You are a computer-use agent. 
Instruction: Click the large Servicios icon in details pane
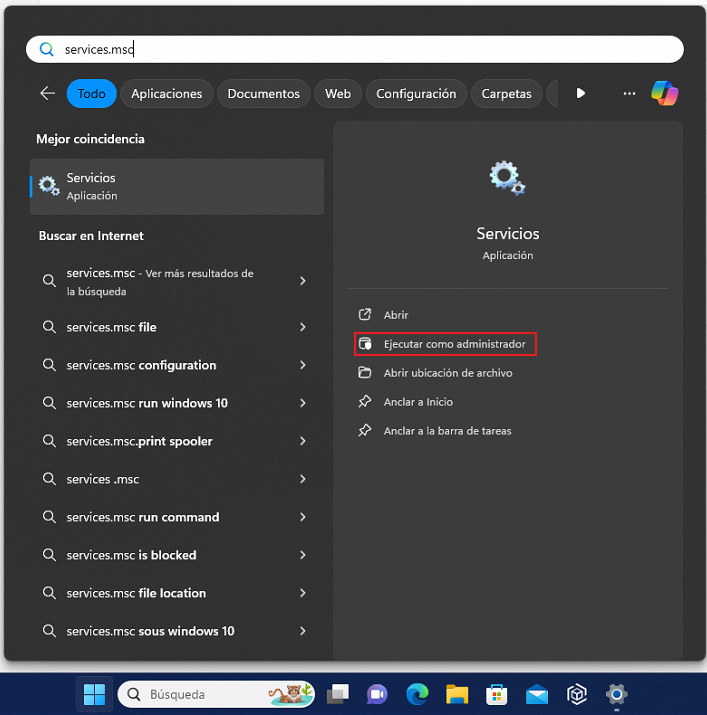(507, 178)
